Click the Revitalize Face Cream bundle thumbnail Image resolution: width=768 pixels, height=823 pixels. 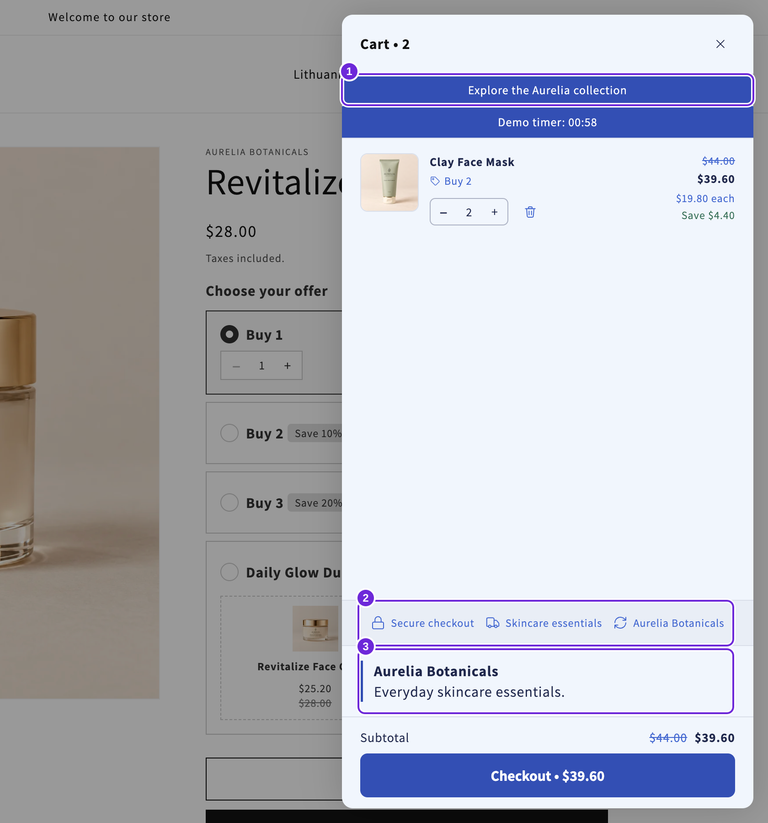tap(315, 628)
